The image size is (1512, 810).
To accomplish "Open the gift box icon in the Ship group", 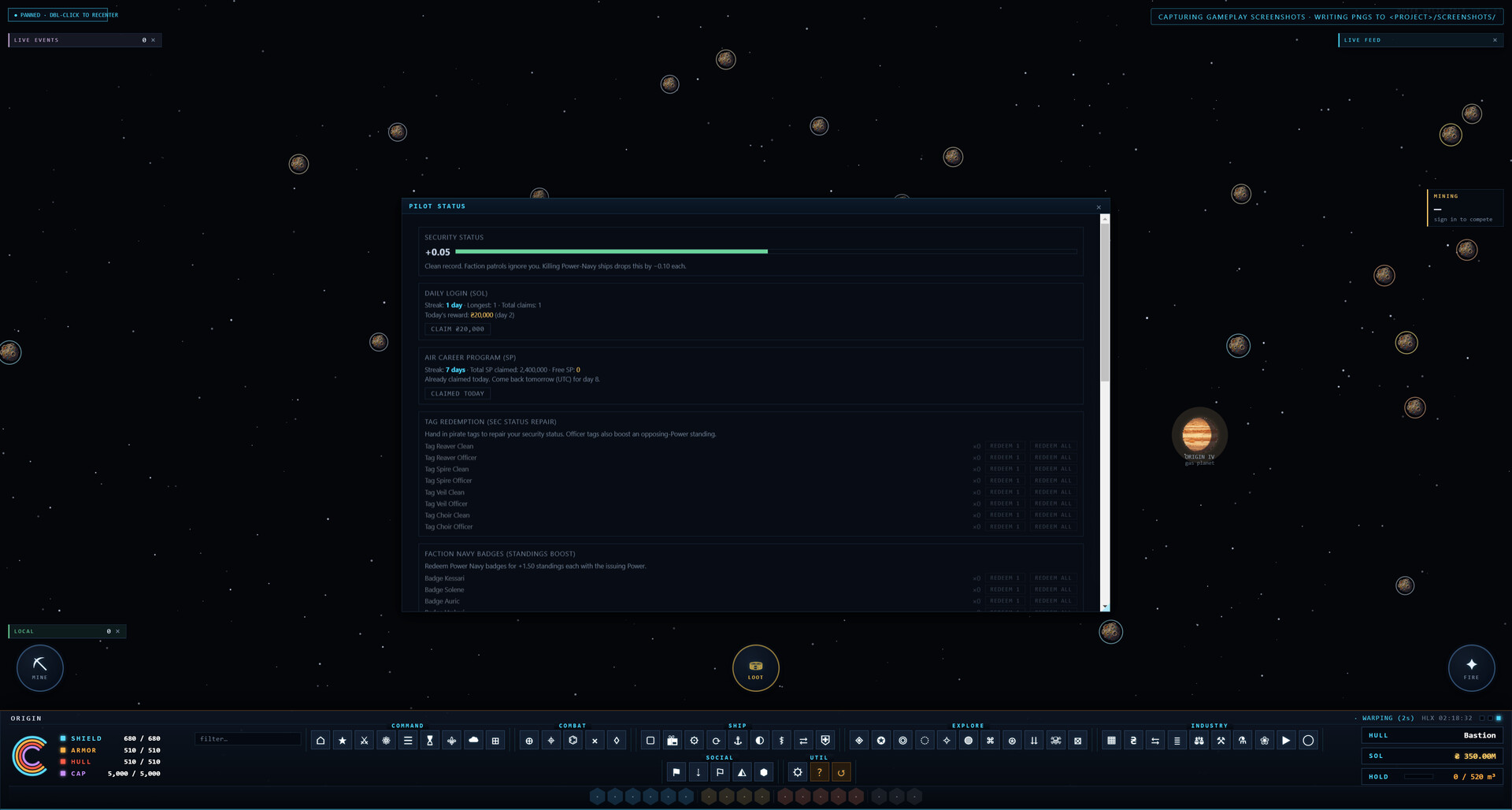I will pos(673,741).
